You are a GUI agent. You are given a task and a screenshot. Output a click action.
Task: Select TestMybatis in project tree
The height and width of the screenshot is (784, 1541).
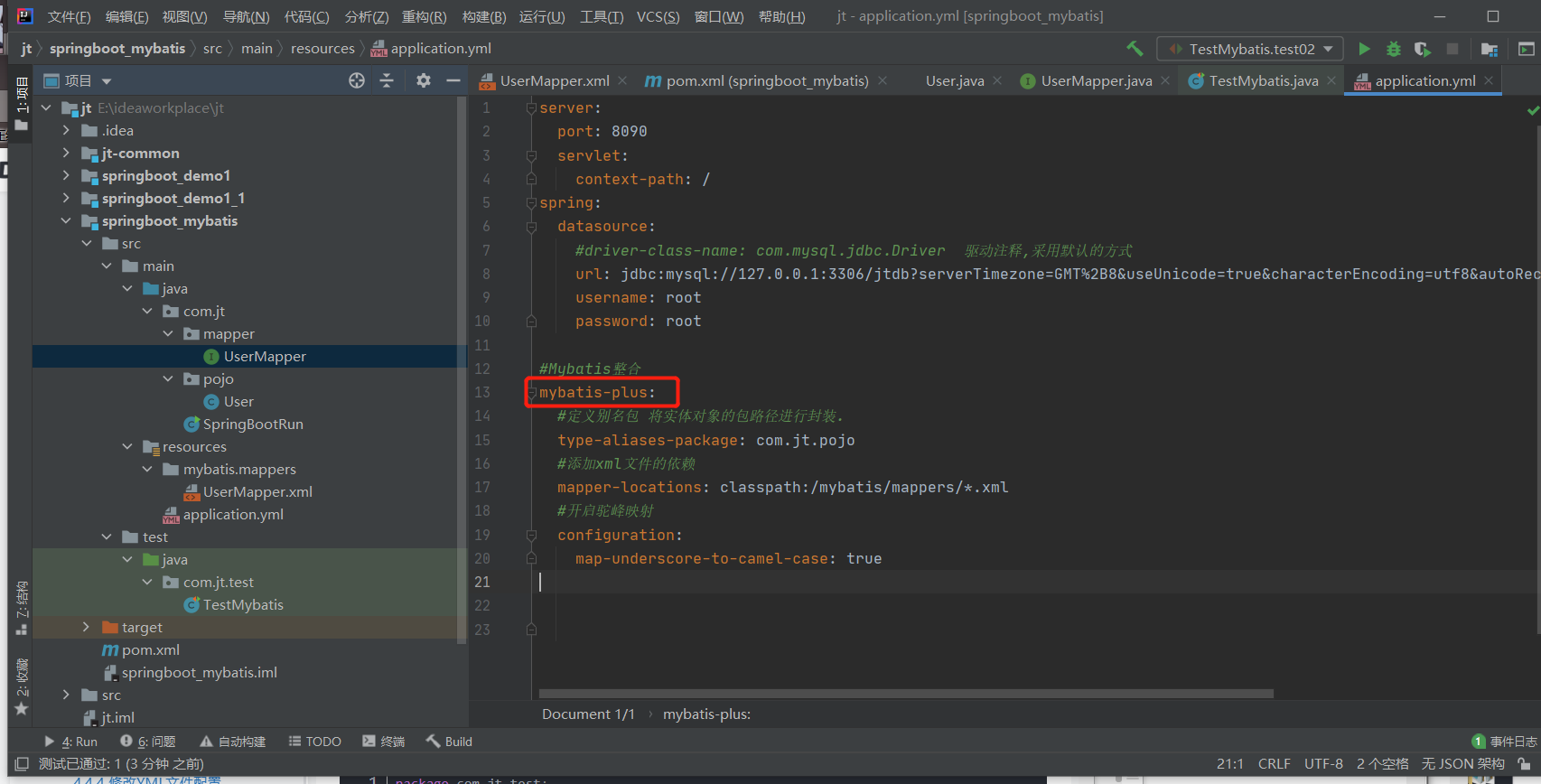point(243,604)
